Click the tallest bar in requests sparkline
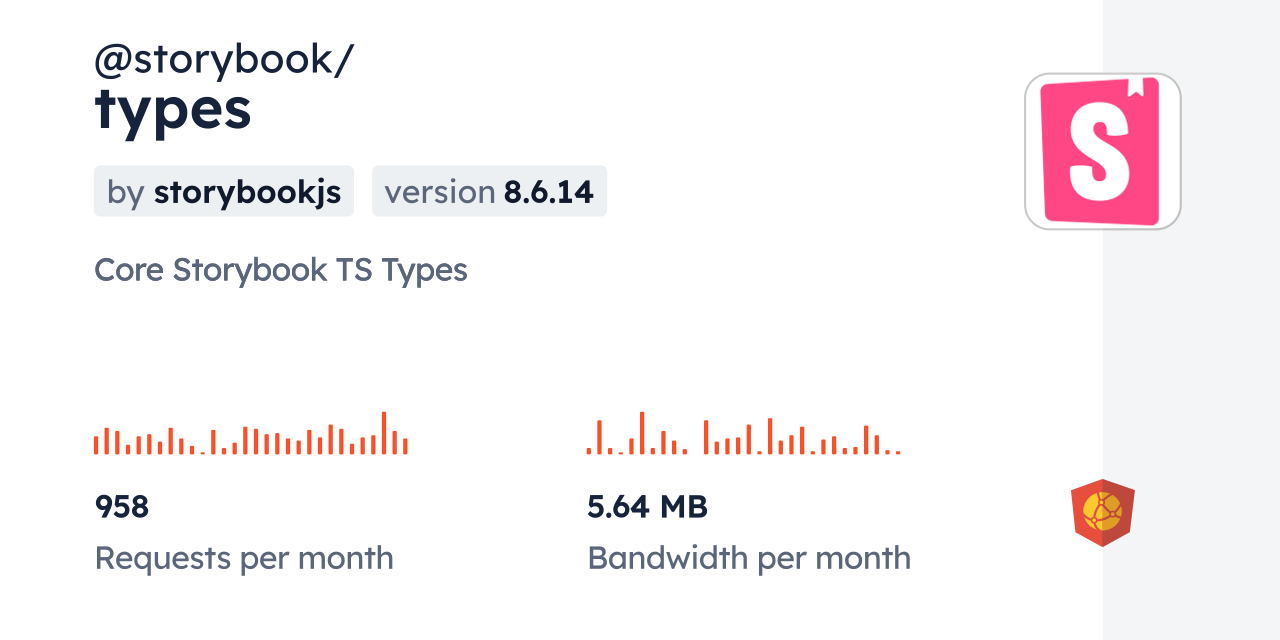Image resolution: width=1280 pixels, height=640 pixels. tap(384, 433)
